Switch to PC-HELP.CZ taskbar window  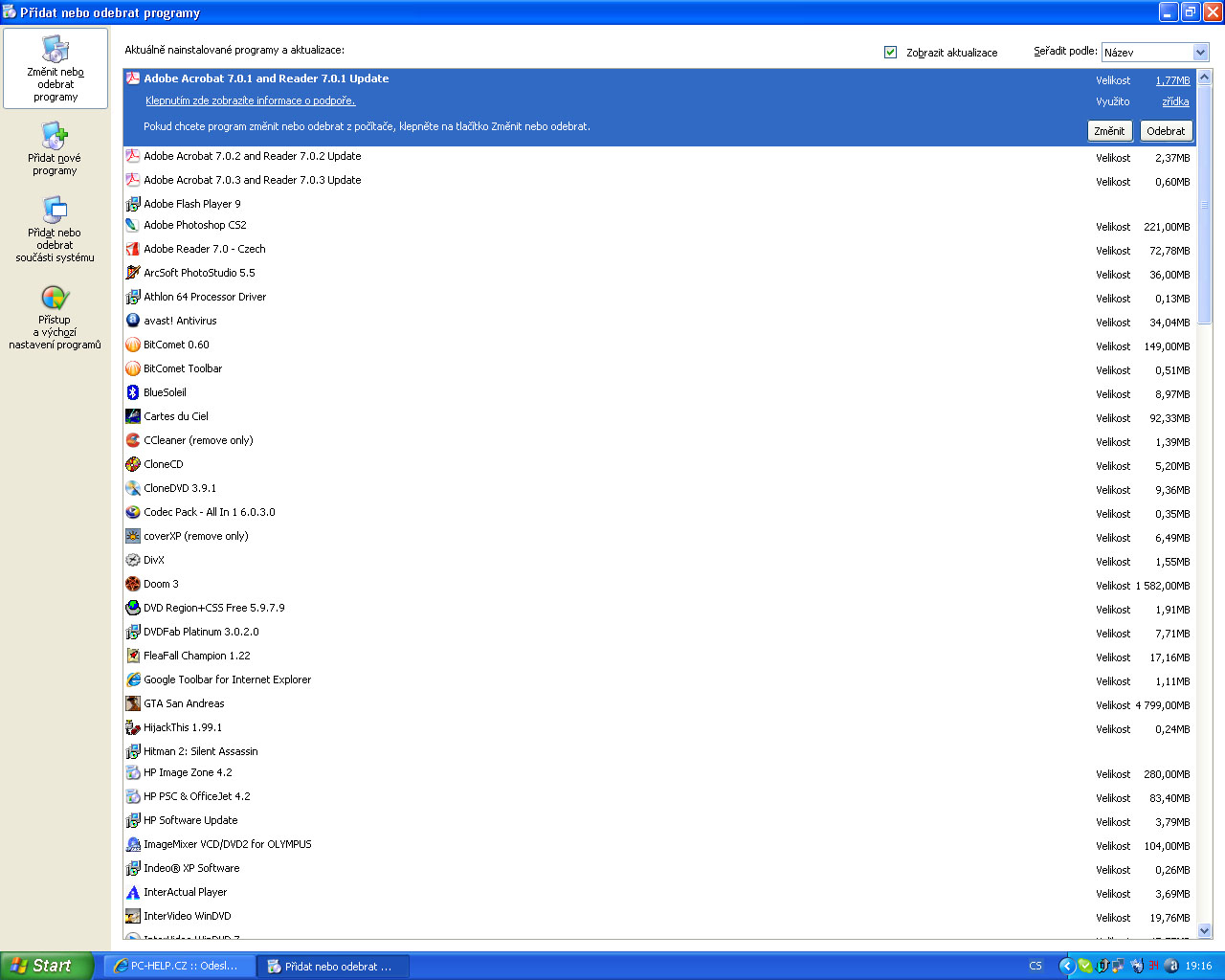click(179, 967)
